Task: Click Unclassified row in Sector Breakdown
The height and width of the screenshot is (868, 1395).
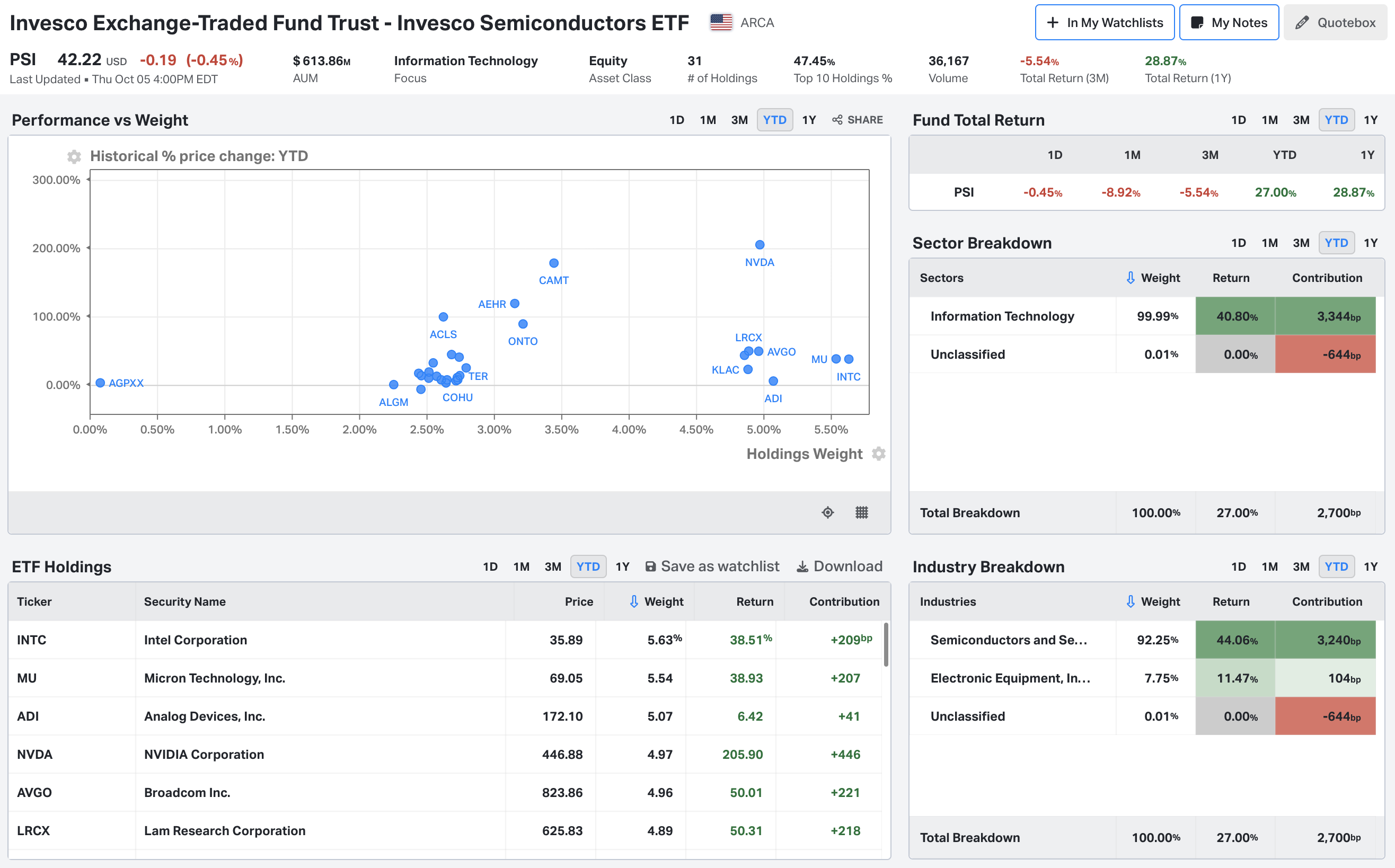Action: point(1142,354)
